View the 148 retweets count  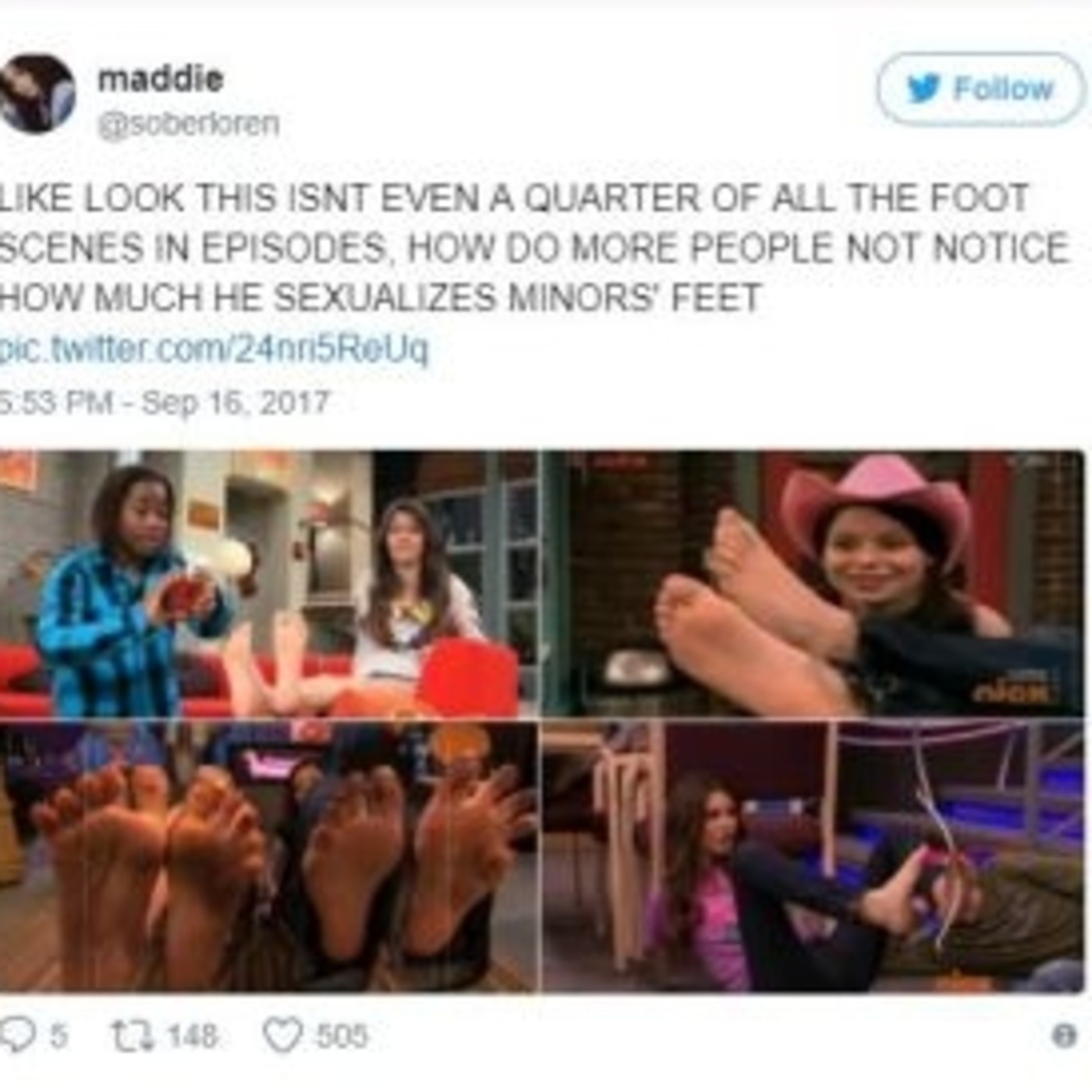(x=192, y=1037)
